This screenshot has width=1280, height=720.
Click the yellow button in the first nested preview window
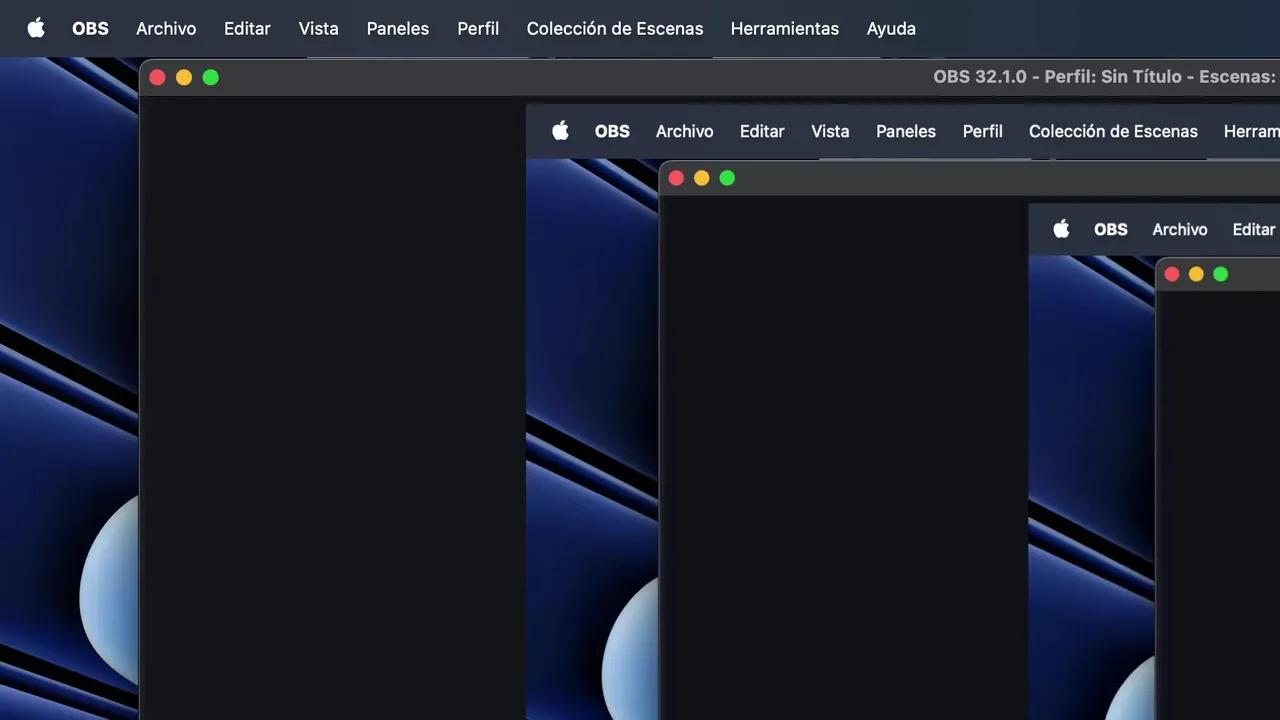pos(702,178)
